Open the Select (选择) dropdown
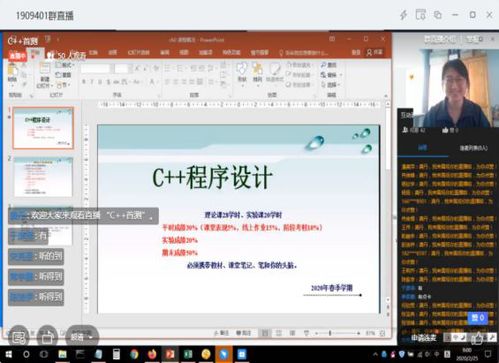The height and width of the screenshot is (363, 499). coord(330,85)
